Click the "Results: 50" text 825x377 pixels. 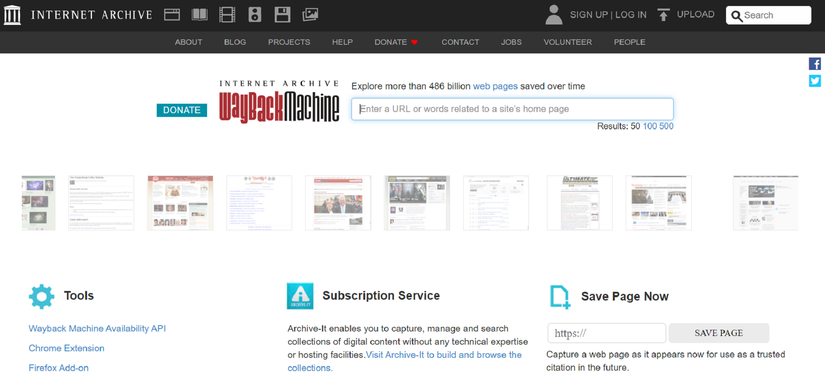pyautogui.click(x=619, y=126)
